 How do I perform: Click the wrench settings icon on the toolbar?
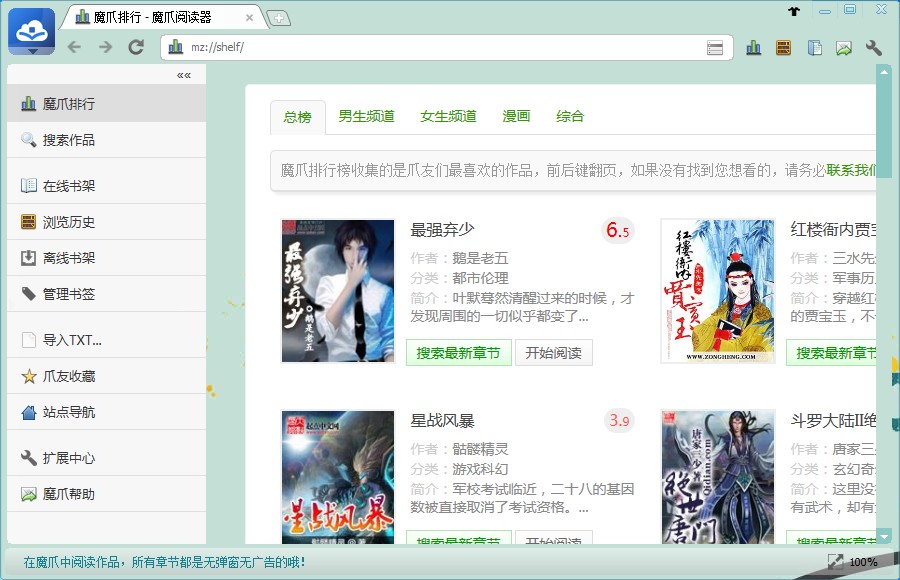click(x=874, y=47)
